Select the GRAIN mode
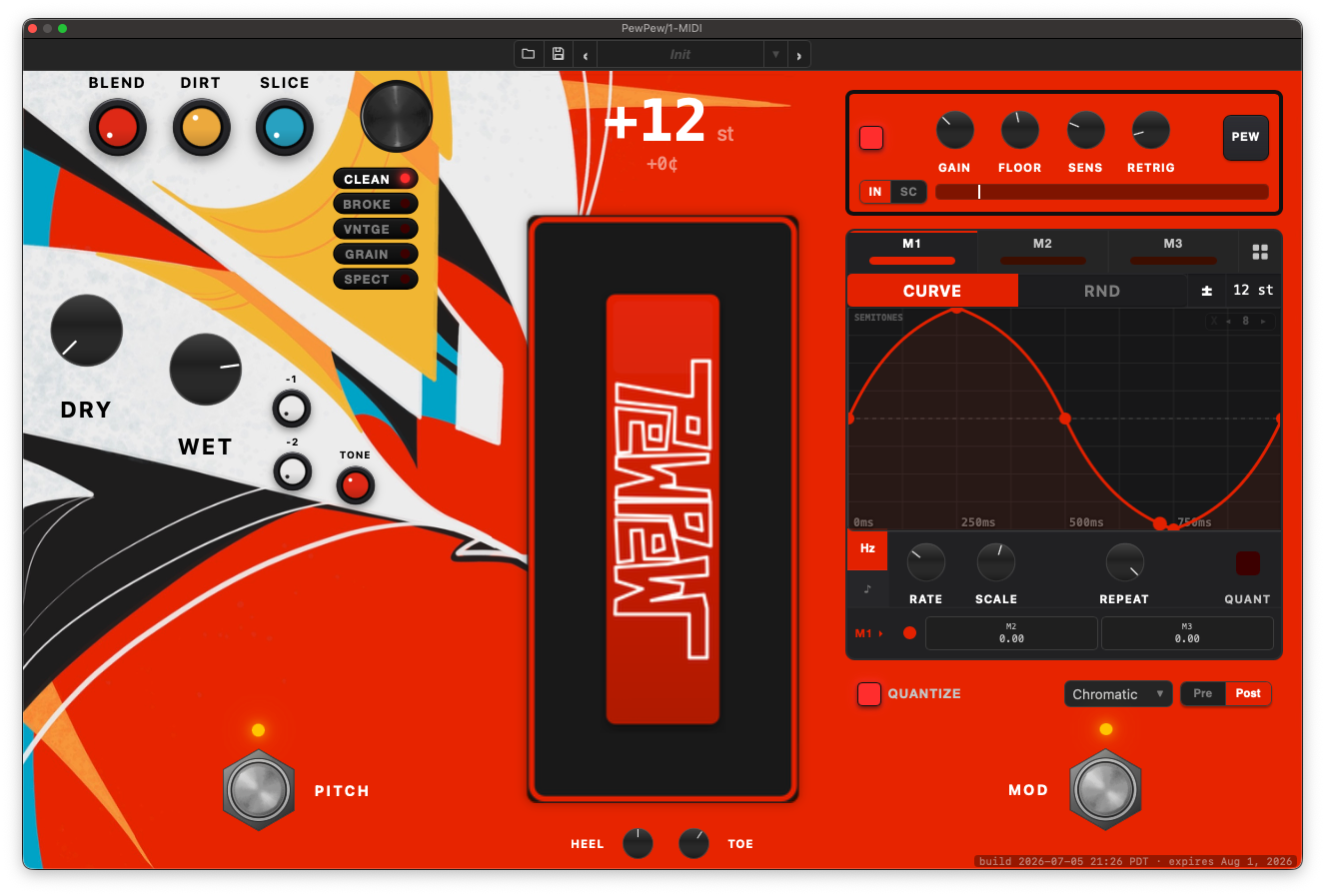Image resolution: width=1325 pixels, height=896 pixels. tap(375, 254)
